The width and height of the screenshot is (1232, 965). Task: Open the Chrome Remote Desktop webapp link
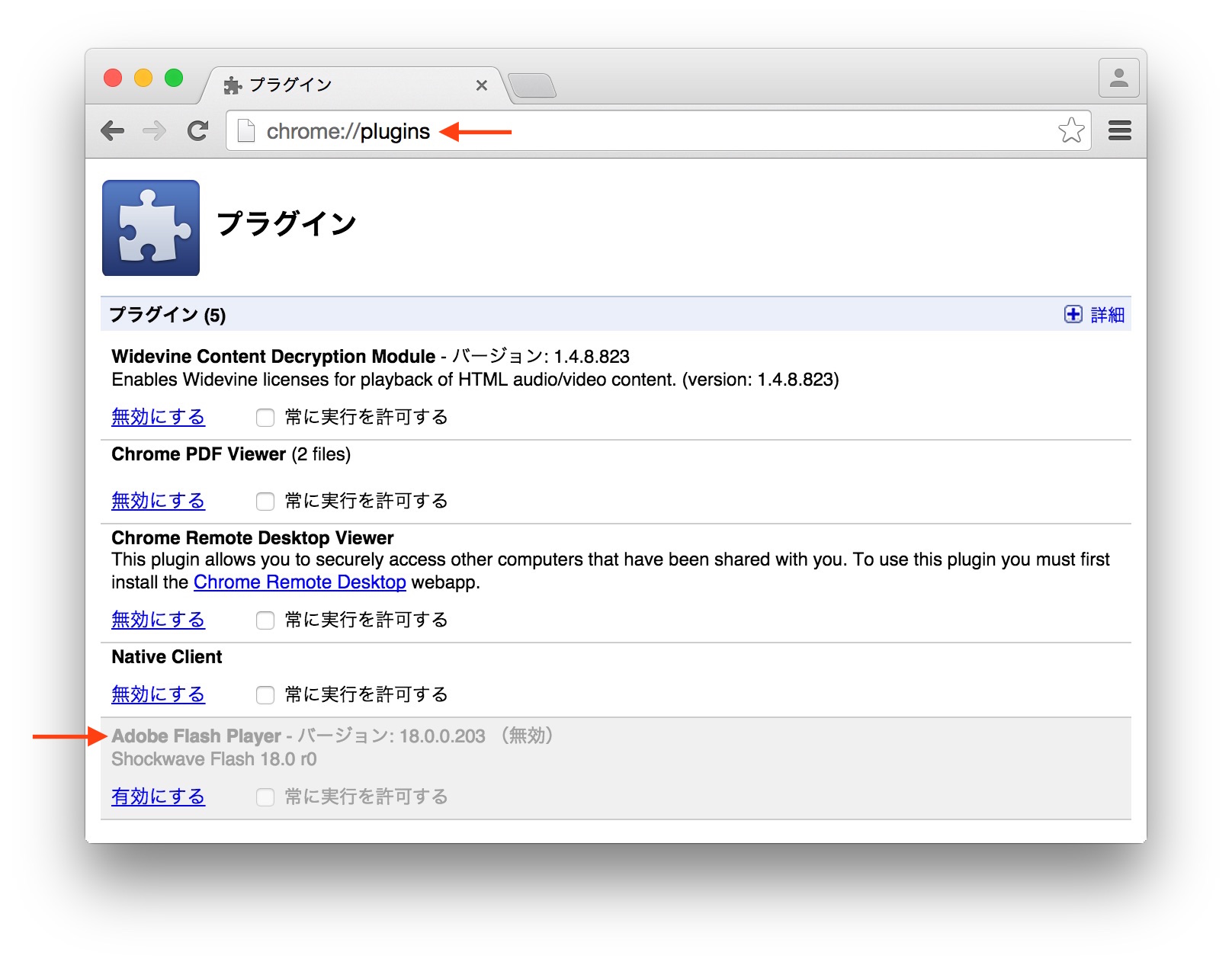(300, 582)
